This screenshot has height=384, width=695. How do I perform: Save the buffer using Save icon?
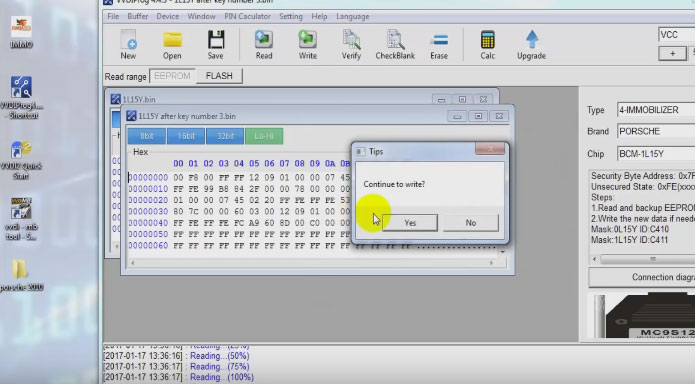click(215, 44)
